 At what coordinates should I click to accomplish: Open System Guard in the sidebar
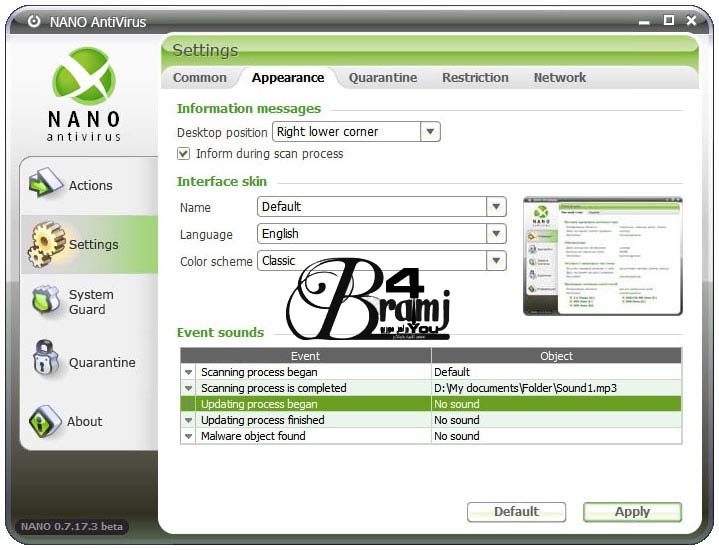pyautogui.click(x=89, y=301)
